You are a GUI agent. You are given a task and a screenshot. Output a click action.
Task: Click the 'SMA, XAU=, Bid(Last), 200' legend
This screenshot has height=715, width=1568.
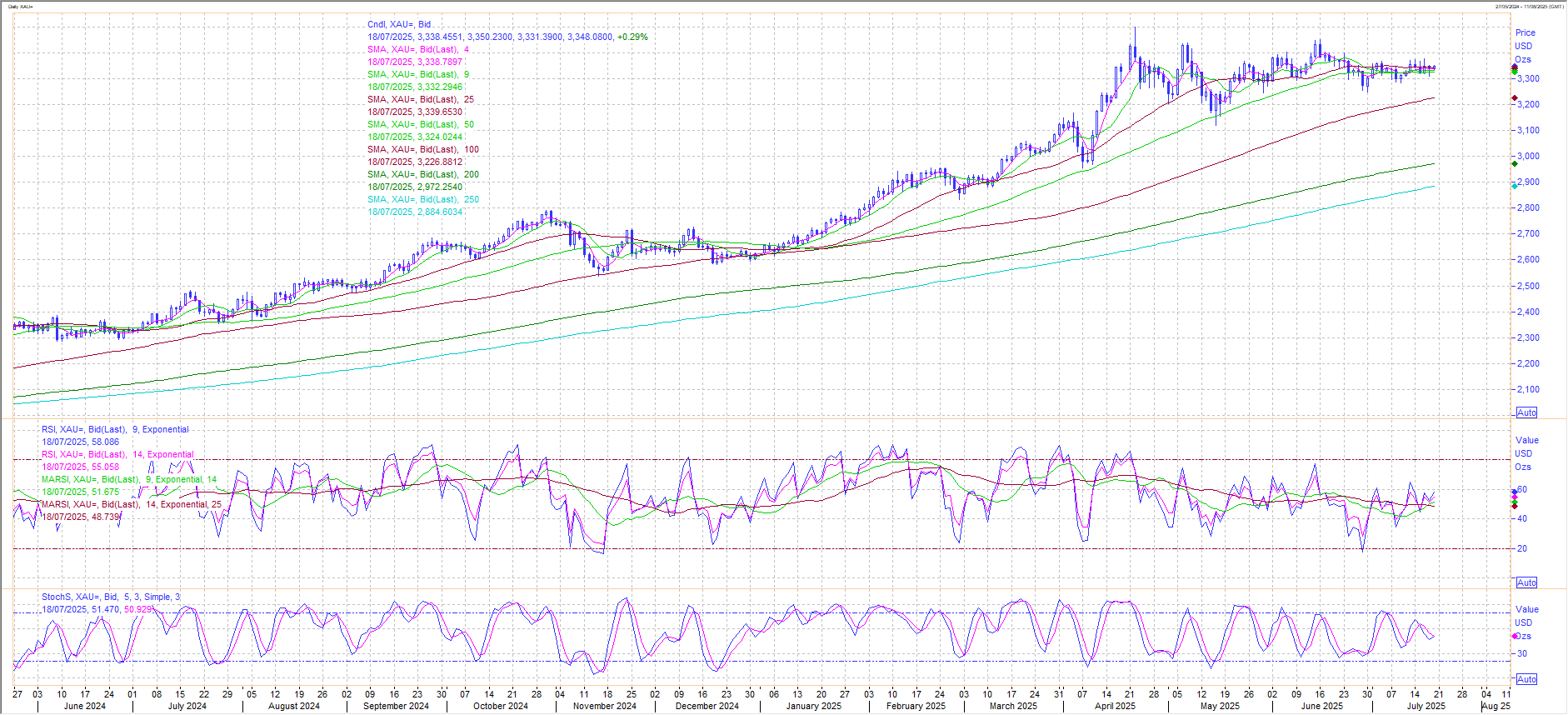coord(423,174)
